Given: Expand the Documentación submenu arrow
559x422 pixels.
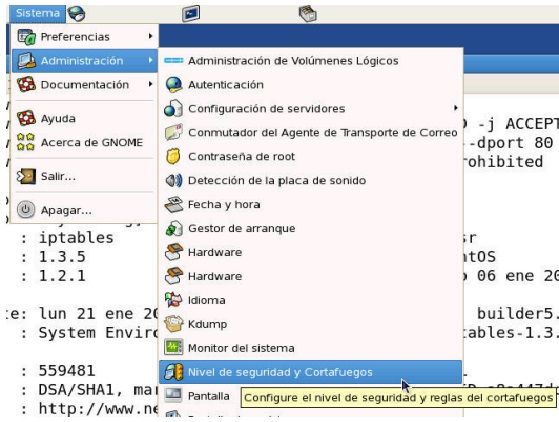Looking at the screenshot, I should pos(150,84).
